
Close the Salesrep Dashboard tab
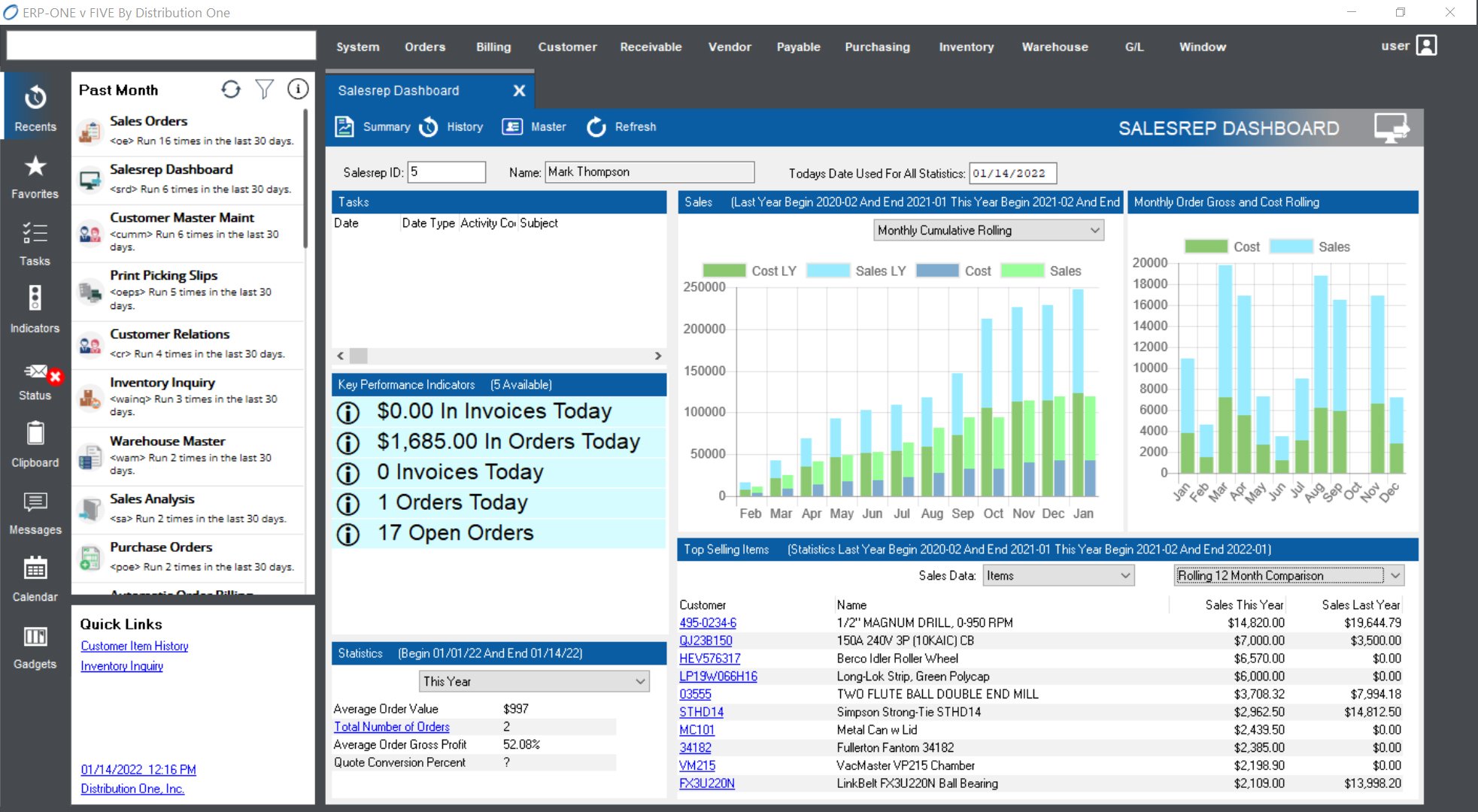(519, 91)
